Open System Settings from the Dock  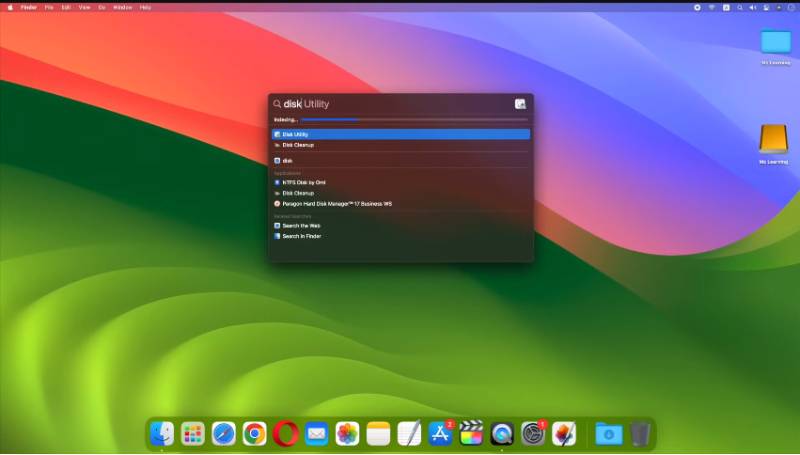click(533, 433)
